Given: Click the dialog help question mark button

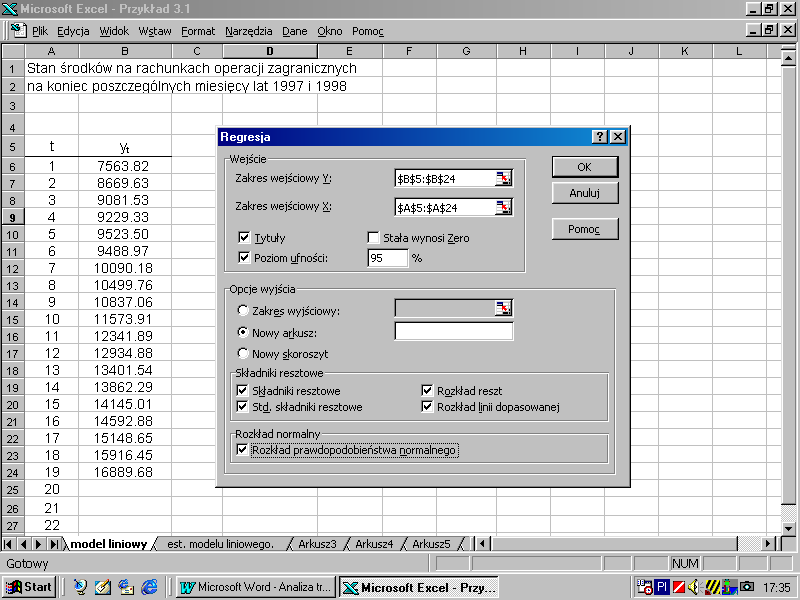Looking at the screenshot, I should point(599,137).
